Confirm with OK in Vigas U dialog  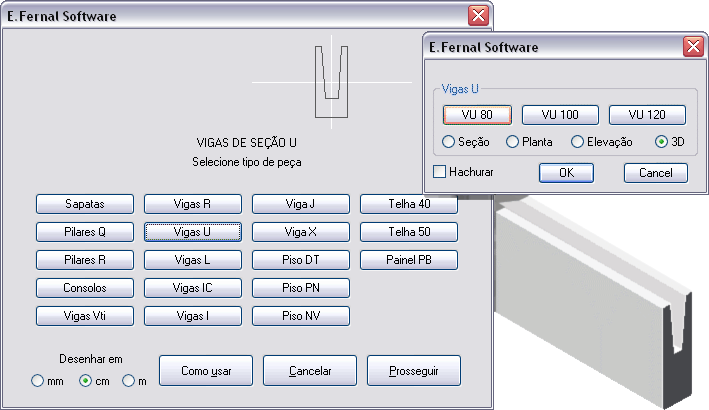point(566,173)
